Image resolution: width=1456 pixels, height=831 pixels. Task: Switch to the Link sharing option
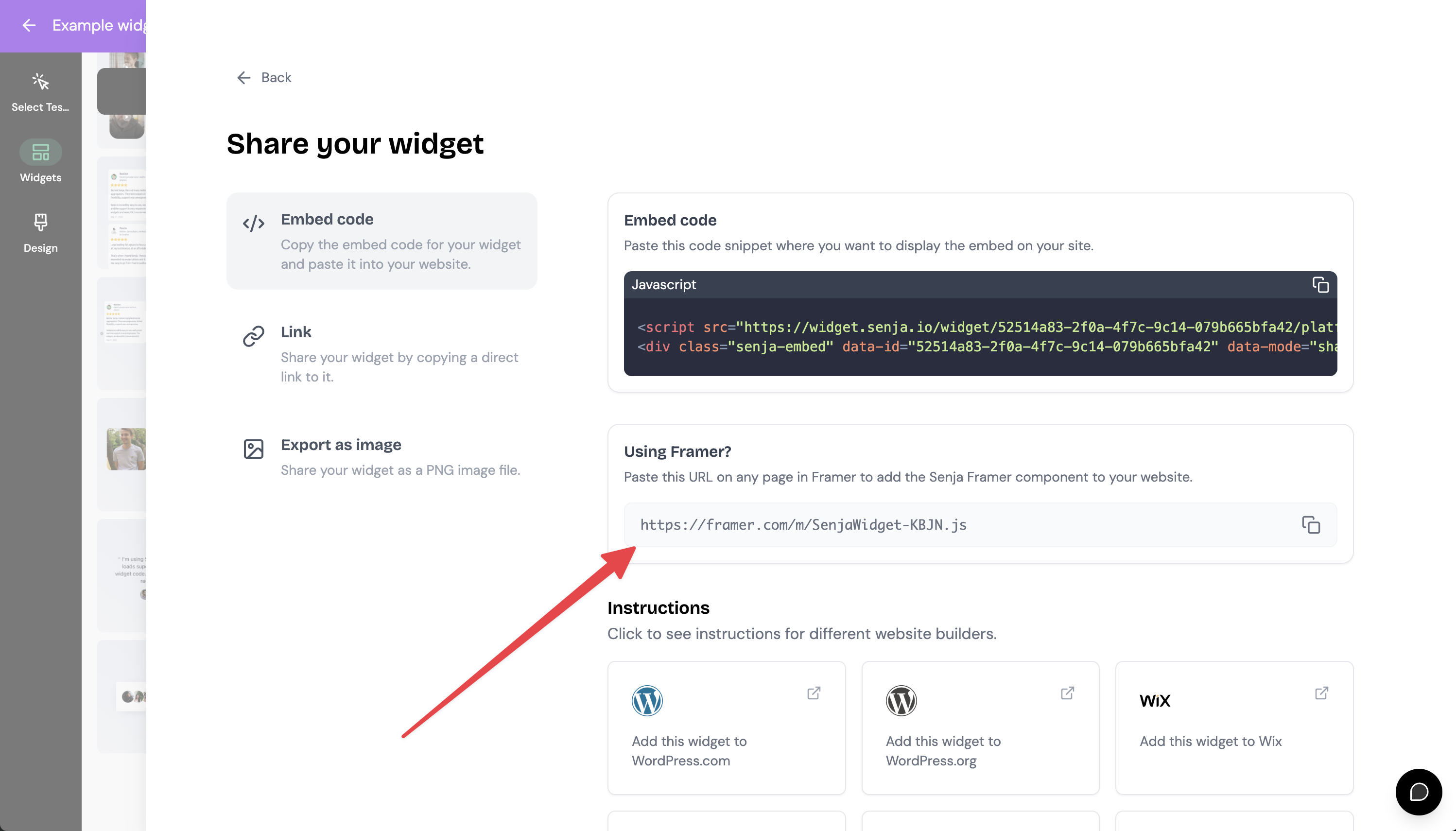(382, 354)
